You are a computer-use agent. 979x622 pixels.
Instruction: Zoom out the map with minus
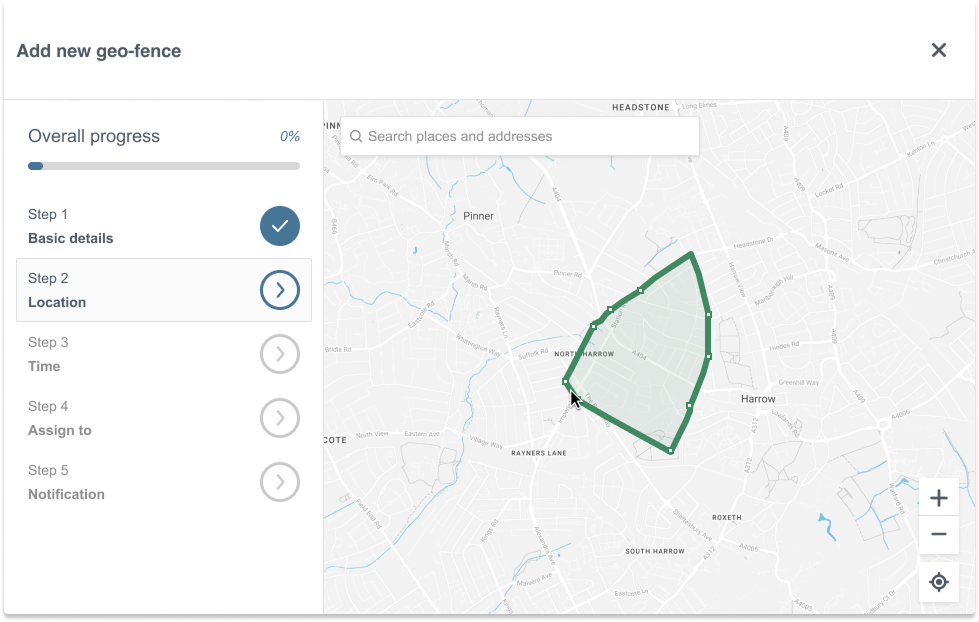[938, 535]
